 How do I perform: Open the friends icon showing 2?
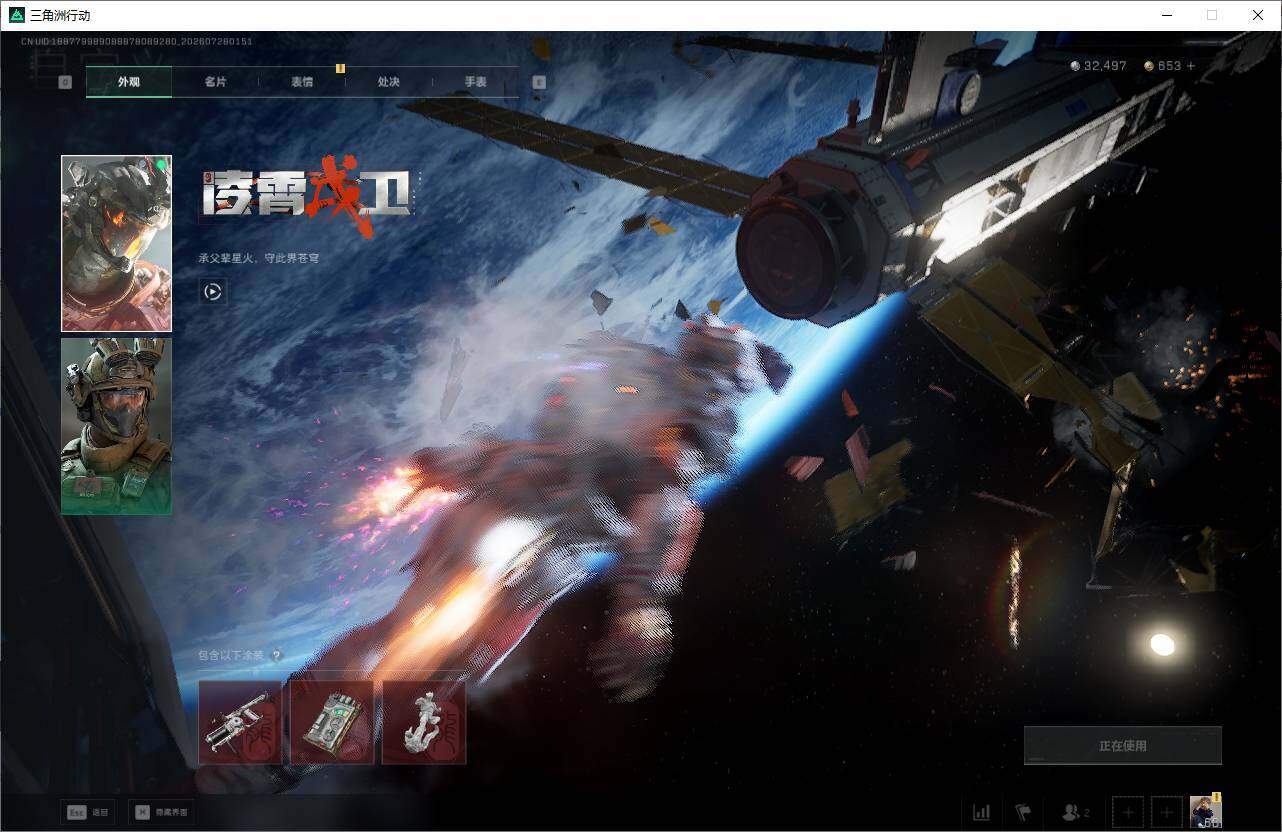coord(1076,812)
